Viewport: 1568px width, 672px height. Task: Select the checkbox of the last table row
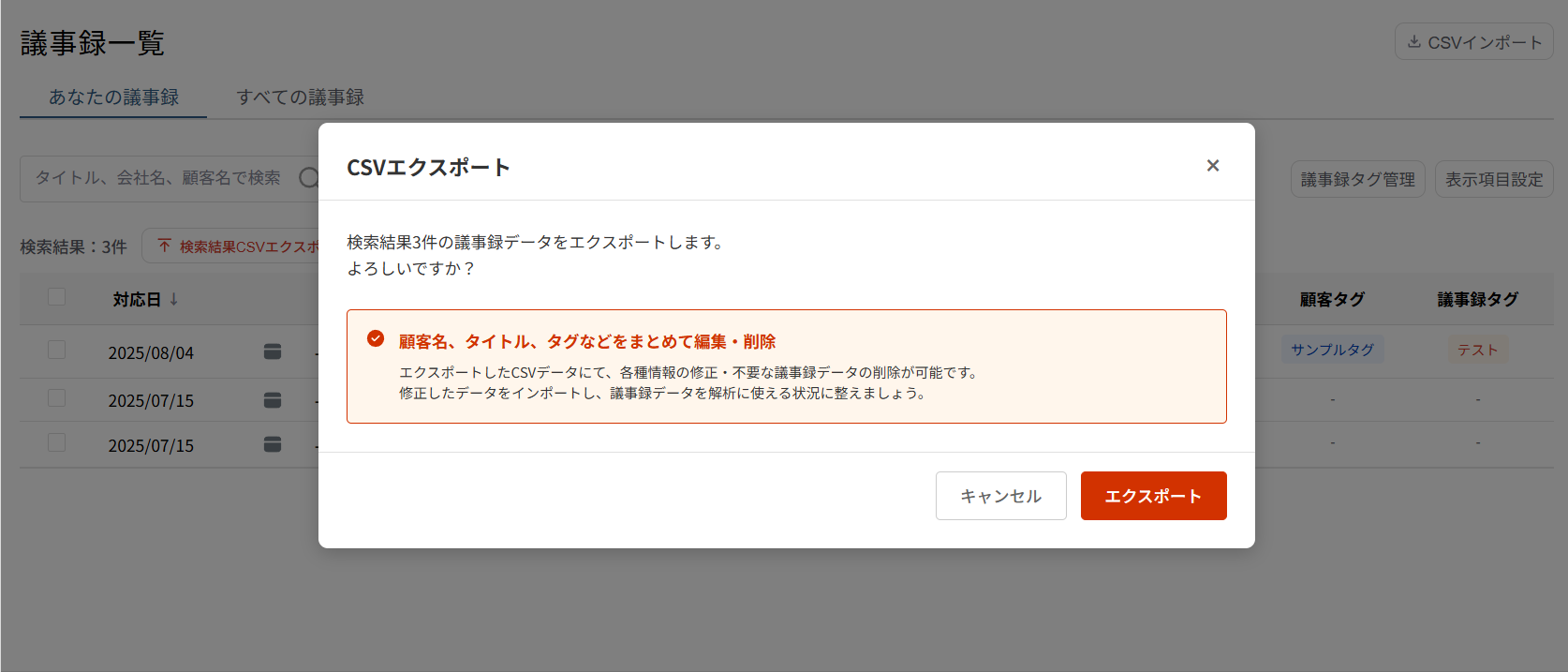point(57,442)
